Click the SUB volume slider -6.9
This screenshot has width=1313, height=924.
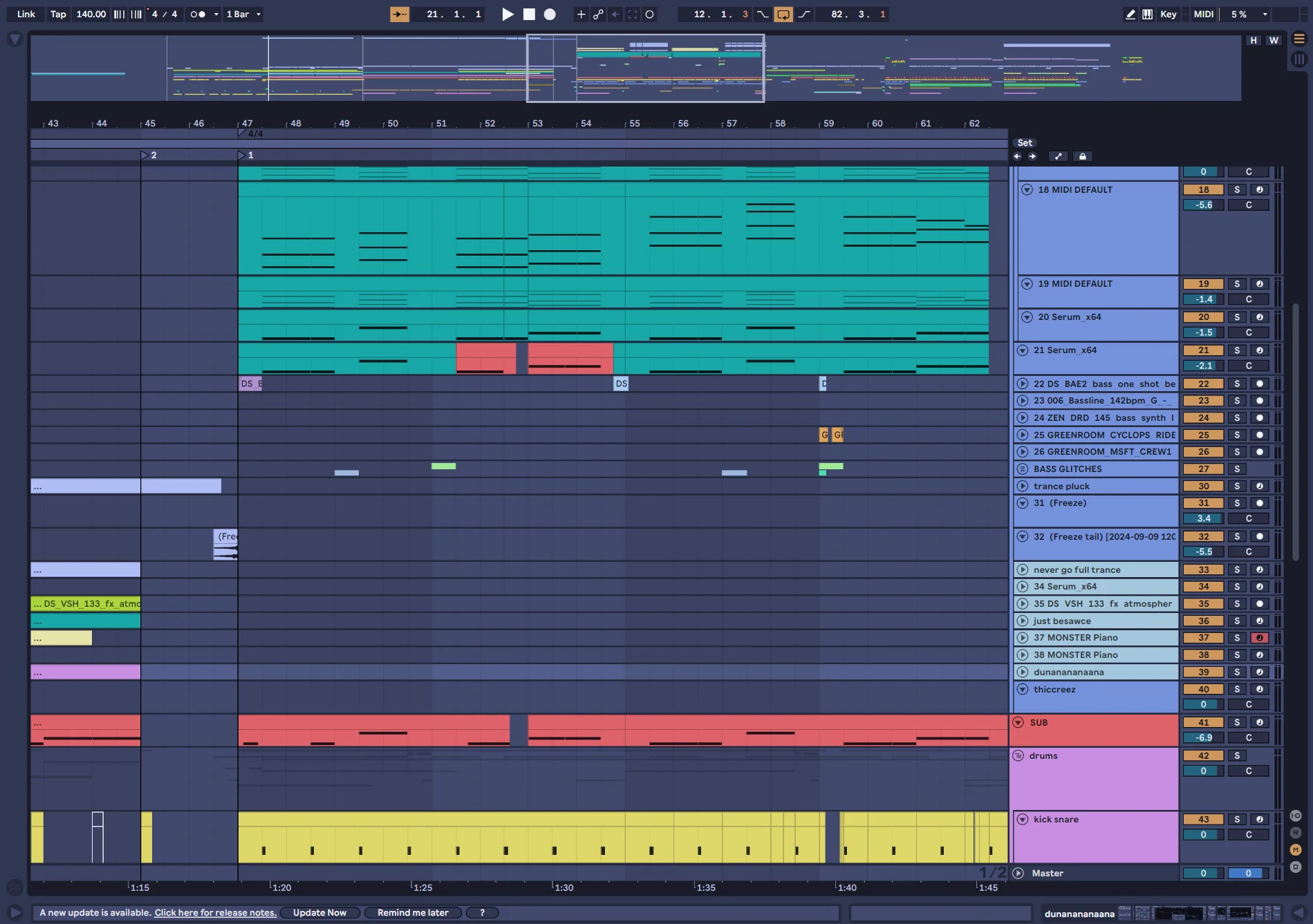click(1203, 737)
